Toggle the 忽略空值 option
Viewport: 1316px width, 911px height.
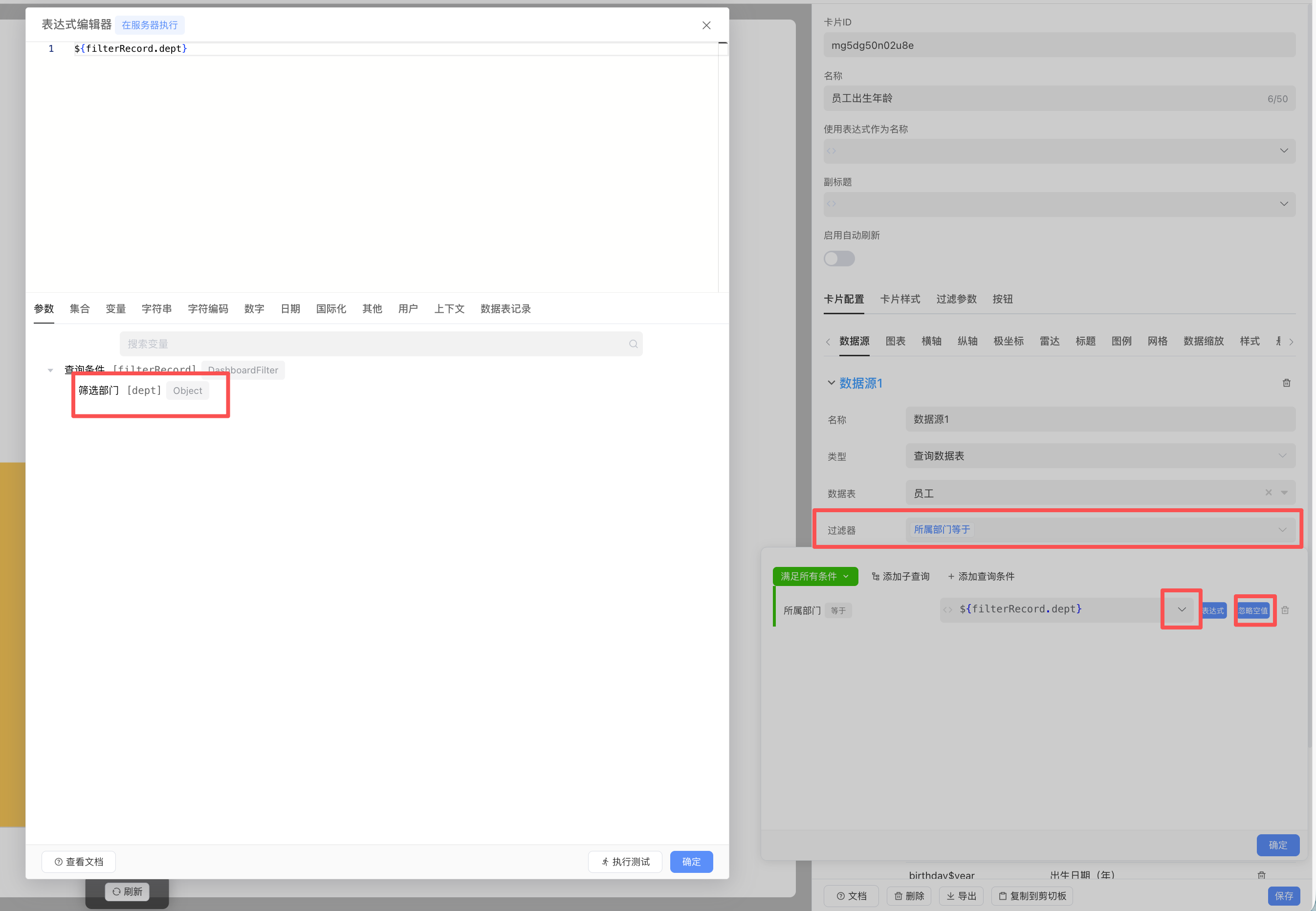(x=1253, y=610)
